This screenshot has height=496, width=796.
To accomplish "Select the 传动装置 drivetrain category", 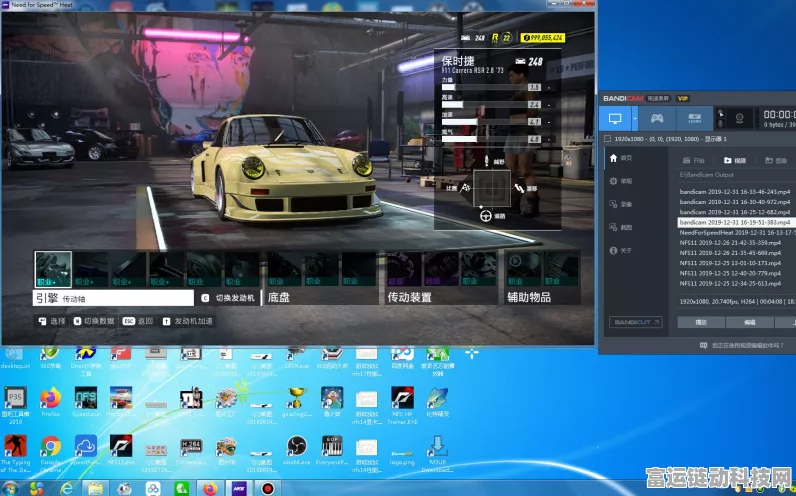I will [x=409, y=297].
